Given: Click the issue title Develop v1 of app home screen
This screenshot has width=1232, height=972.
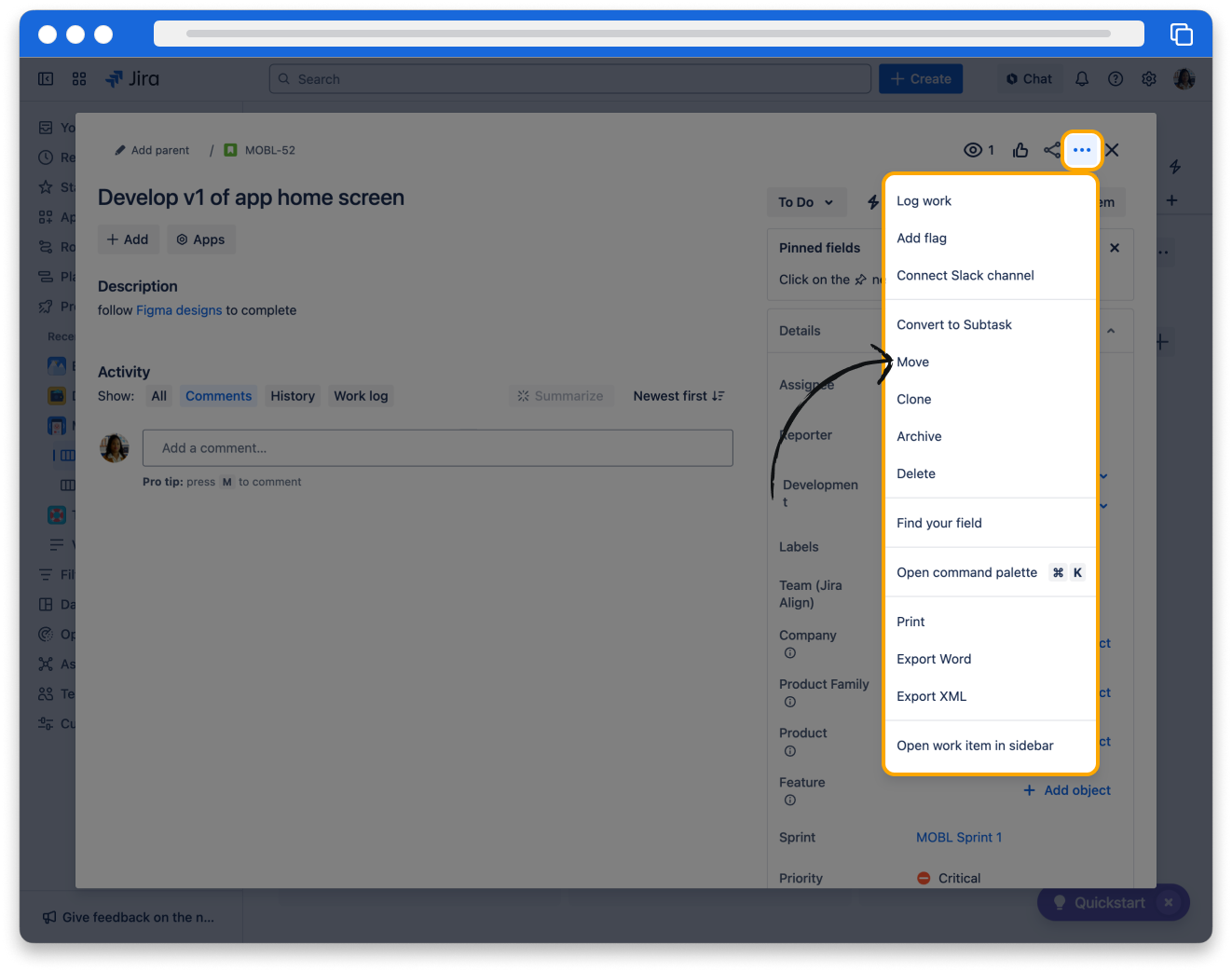Looking at the screenshot, I should (x=251, y=198).
